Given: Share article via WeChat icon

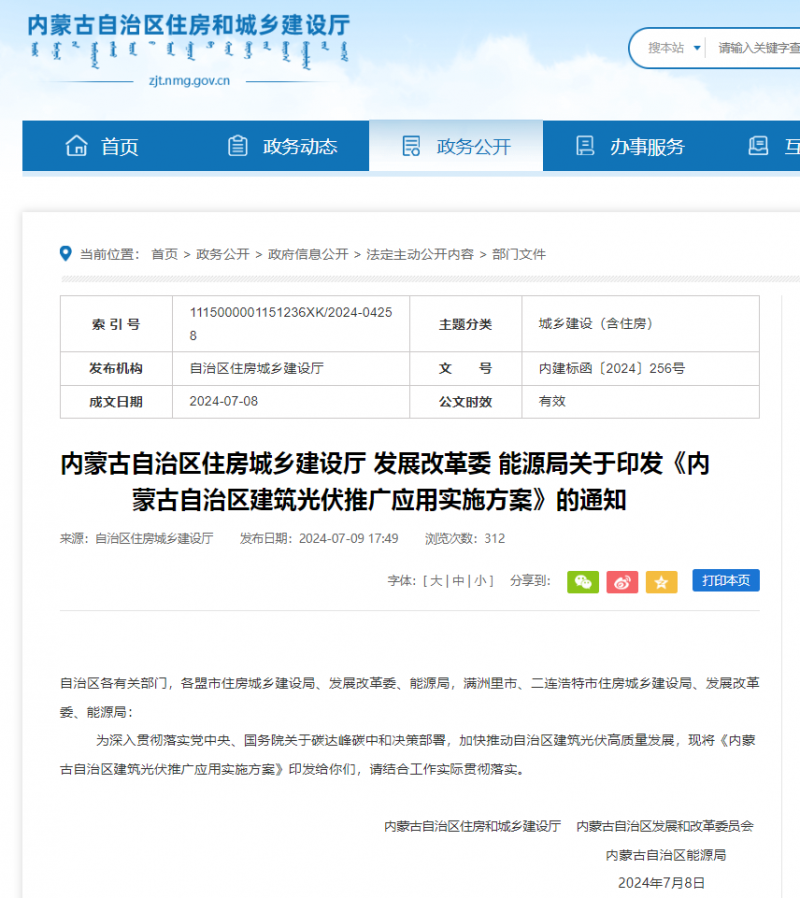Looking at the screenshot, I should pos(583,582).
